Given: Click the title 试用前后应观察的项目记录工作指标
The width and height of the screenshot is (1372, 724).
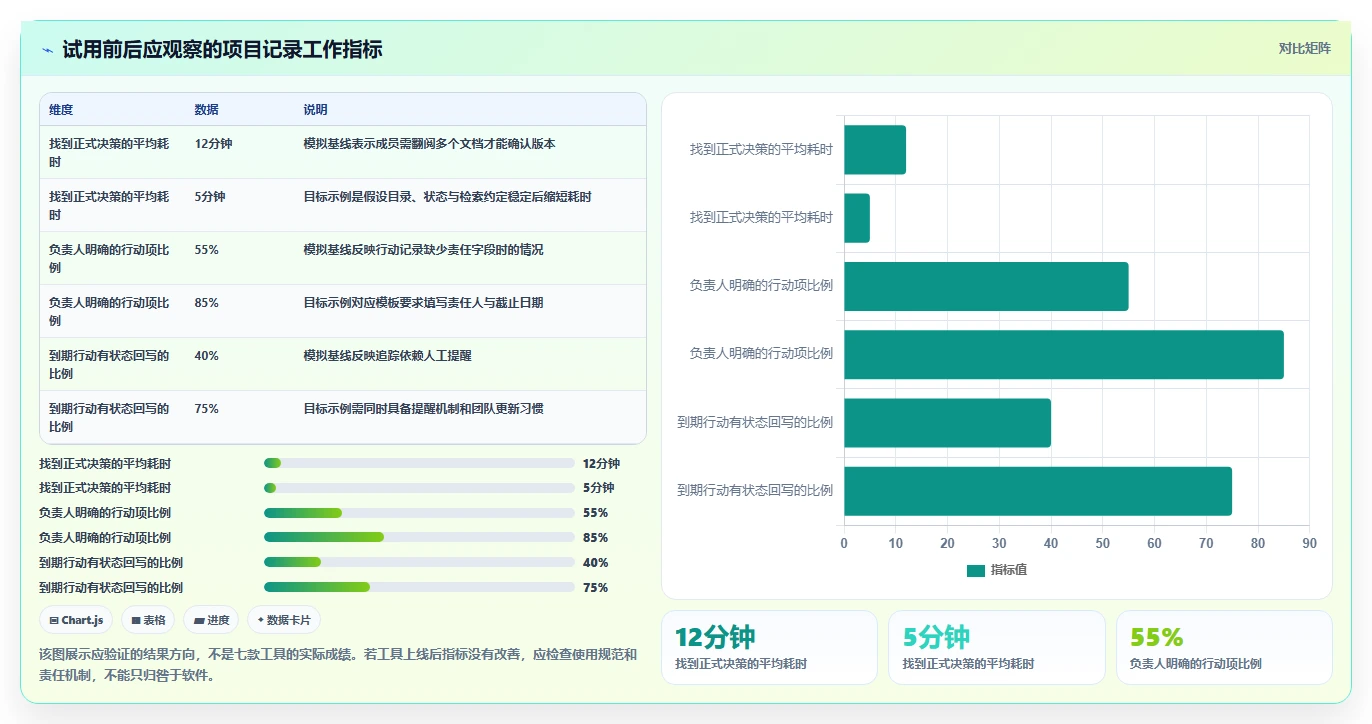Looking at the screenshot, I should (222, 49).
